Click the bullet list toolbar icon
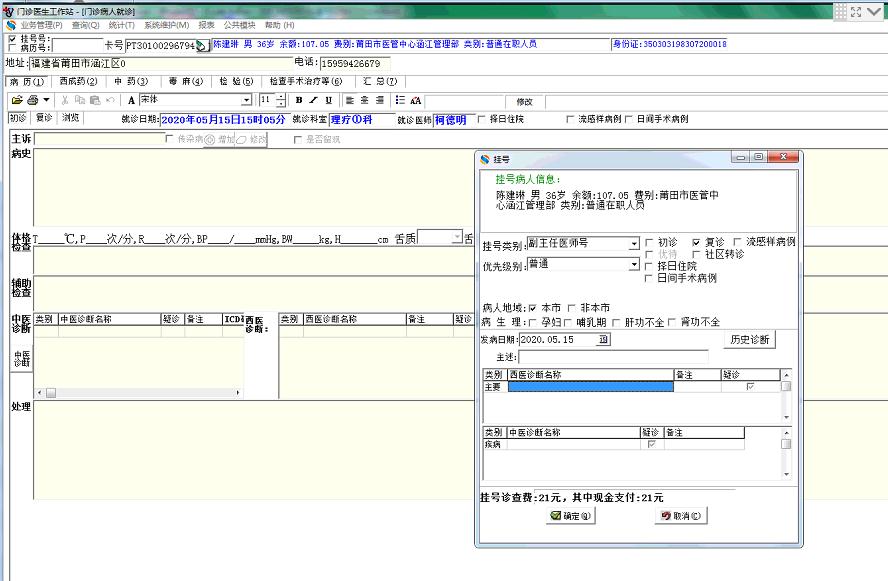The height and width of the screenshot is (581, 888). tap(400, 100)
